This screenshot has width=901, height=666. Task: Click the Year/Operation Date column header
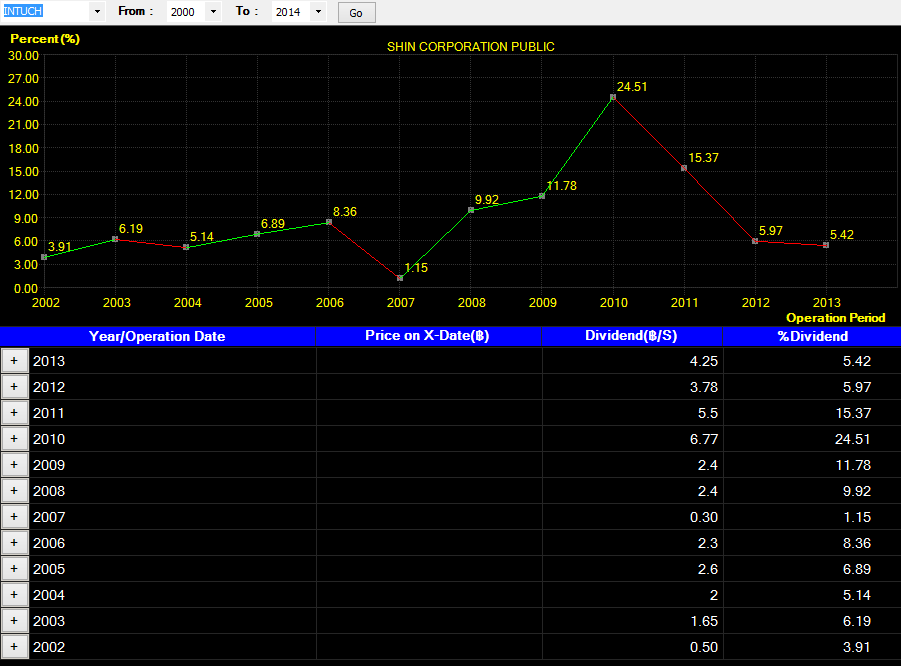tap(157, 336)
